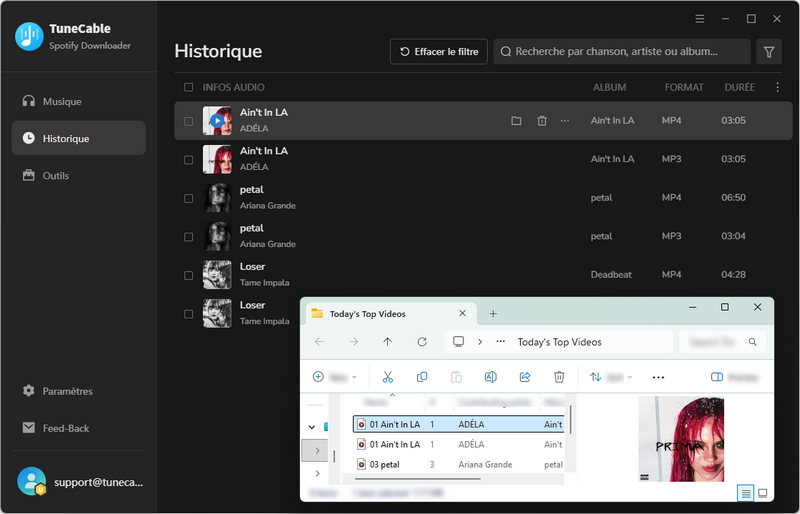The image size is (800, 514).
Task: Check the Ain't In LA MP3 row checkbox
Action: click(188, 160)
